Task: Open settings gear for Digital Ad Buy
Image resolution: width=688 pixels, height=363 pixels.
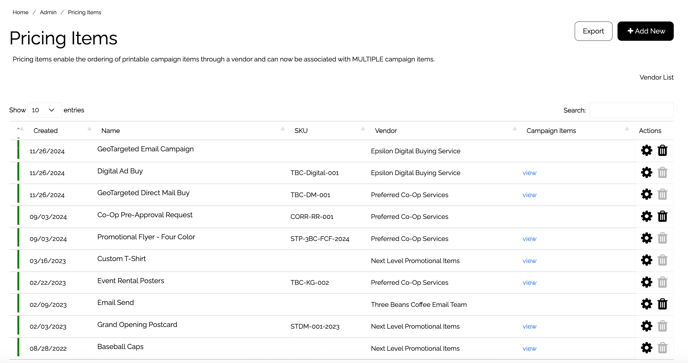Action: [x=646, y=173]
